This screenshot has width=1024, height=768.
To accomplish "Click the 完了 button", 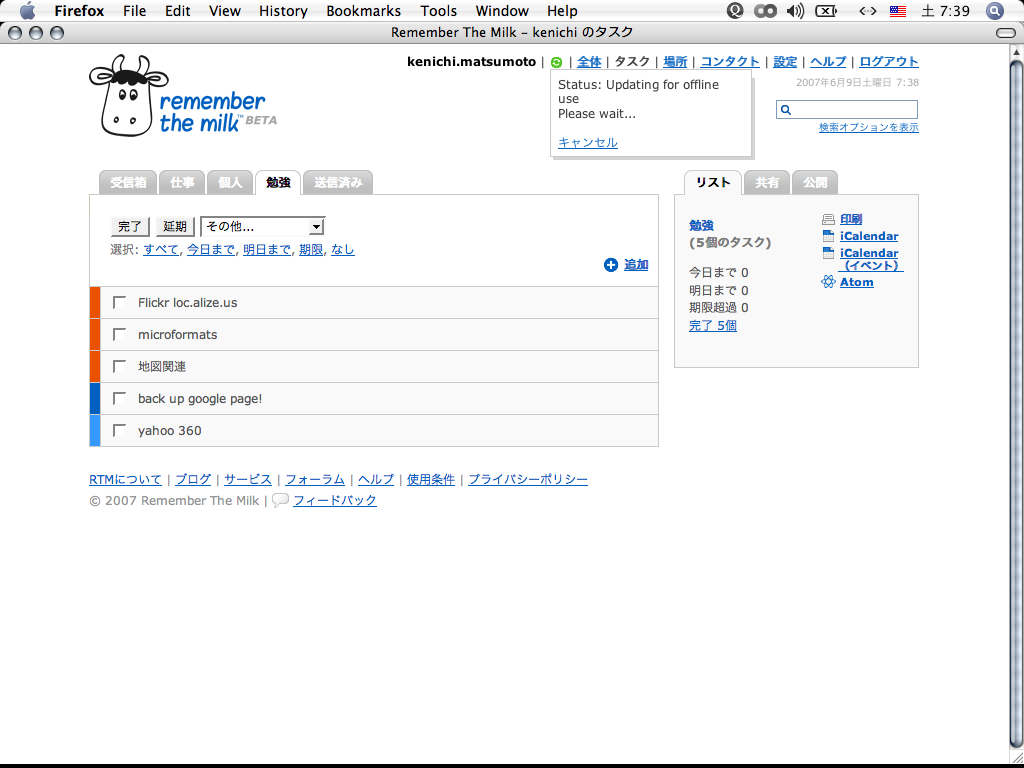I will click(x=130, y=227).
